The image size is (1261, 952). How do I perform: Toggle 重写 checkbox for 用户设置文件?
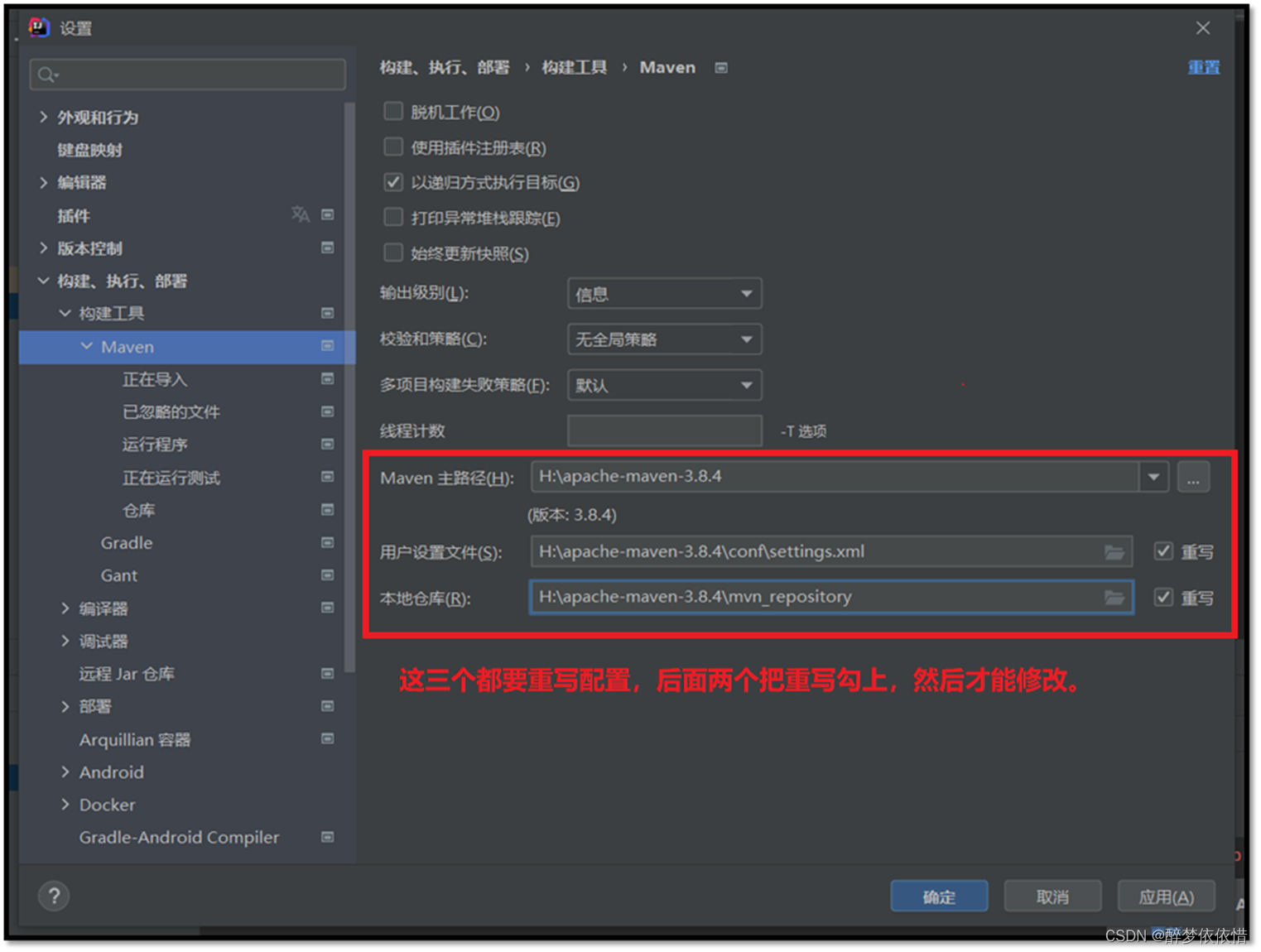click(1163, 551)
